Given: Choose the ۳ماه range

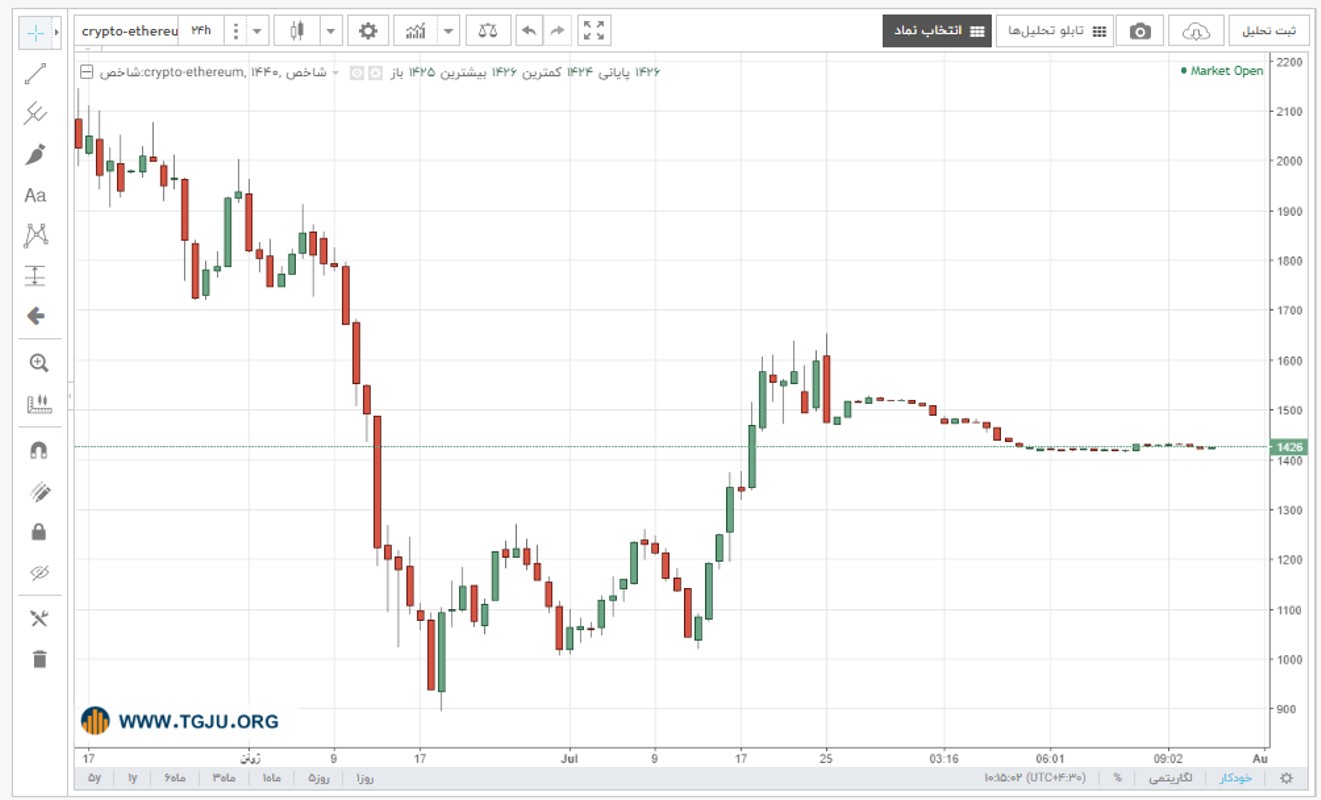Looking at the screenshot, I should click(x=223, y=778).
